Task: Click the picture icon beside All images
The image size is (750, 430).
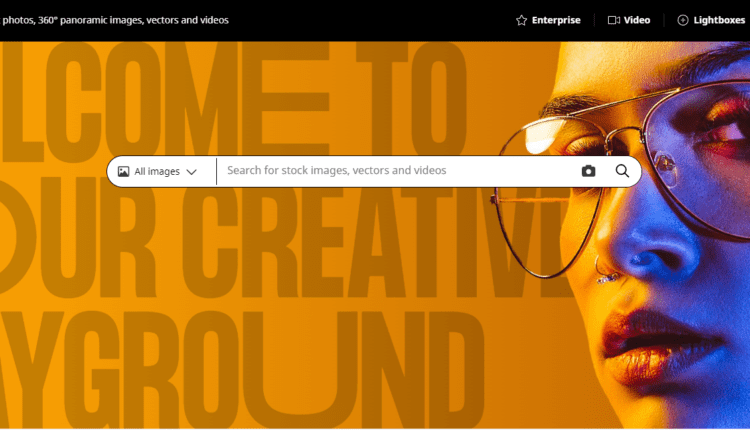Action: click(x=123, y=171)
